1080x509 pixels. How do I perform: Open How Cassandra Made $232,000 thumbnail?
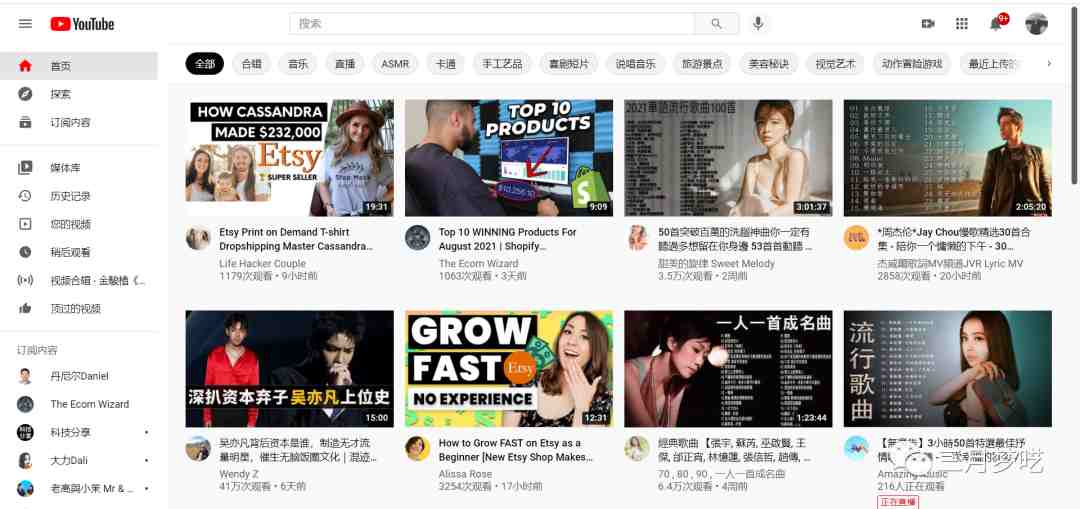290,158
